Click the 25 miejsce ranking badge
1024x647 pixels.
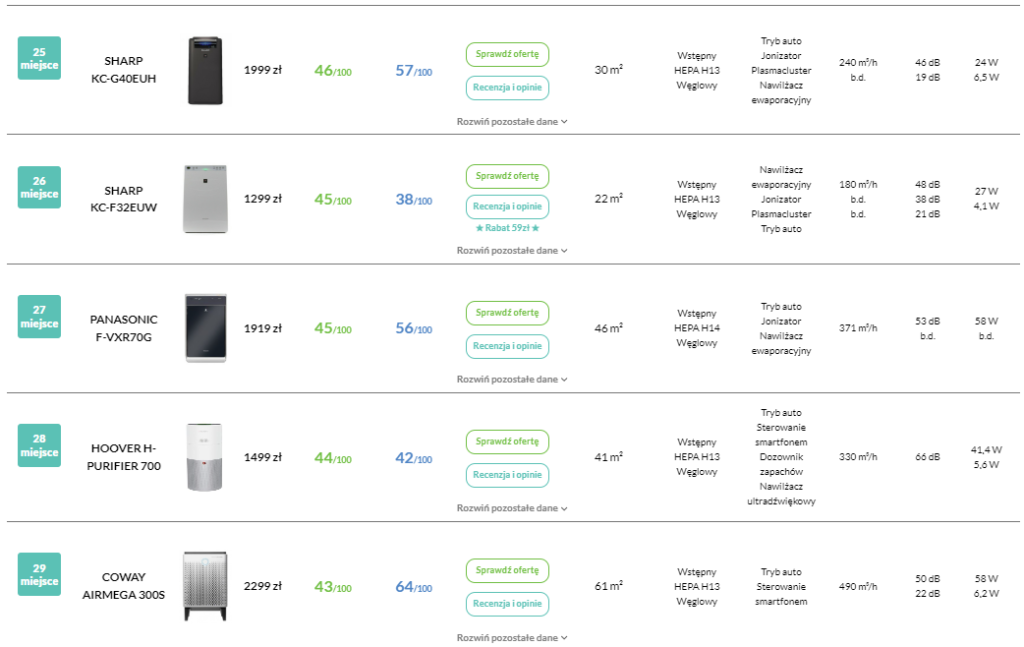pos(39,58)
